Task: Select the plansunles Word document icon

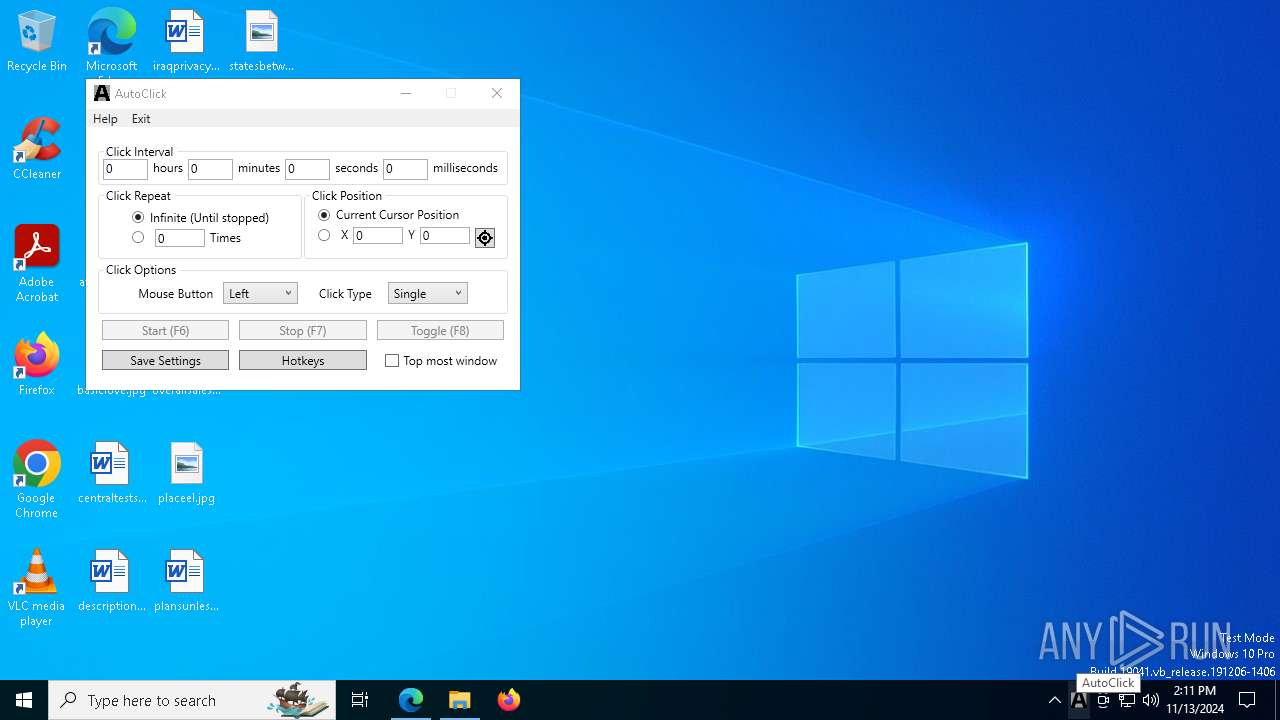Action: pyautogui.click(x=186, y=581)
